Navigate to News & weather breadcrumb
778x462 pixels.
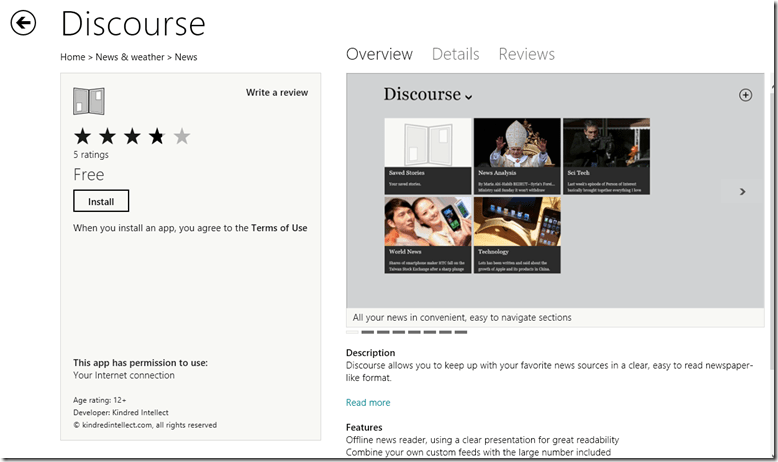coord(130,57)
